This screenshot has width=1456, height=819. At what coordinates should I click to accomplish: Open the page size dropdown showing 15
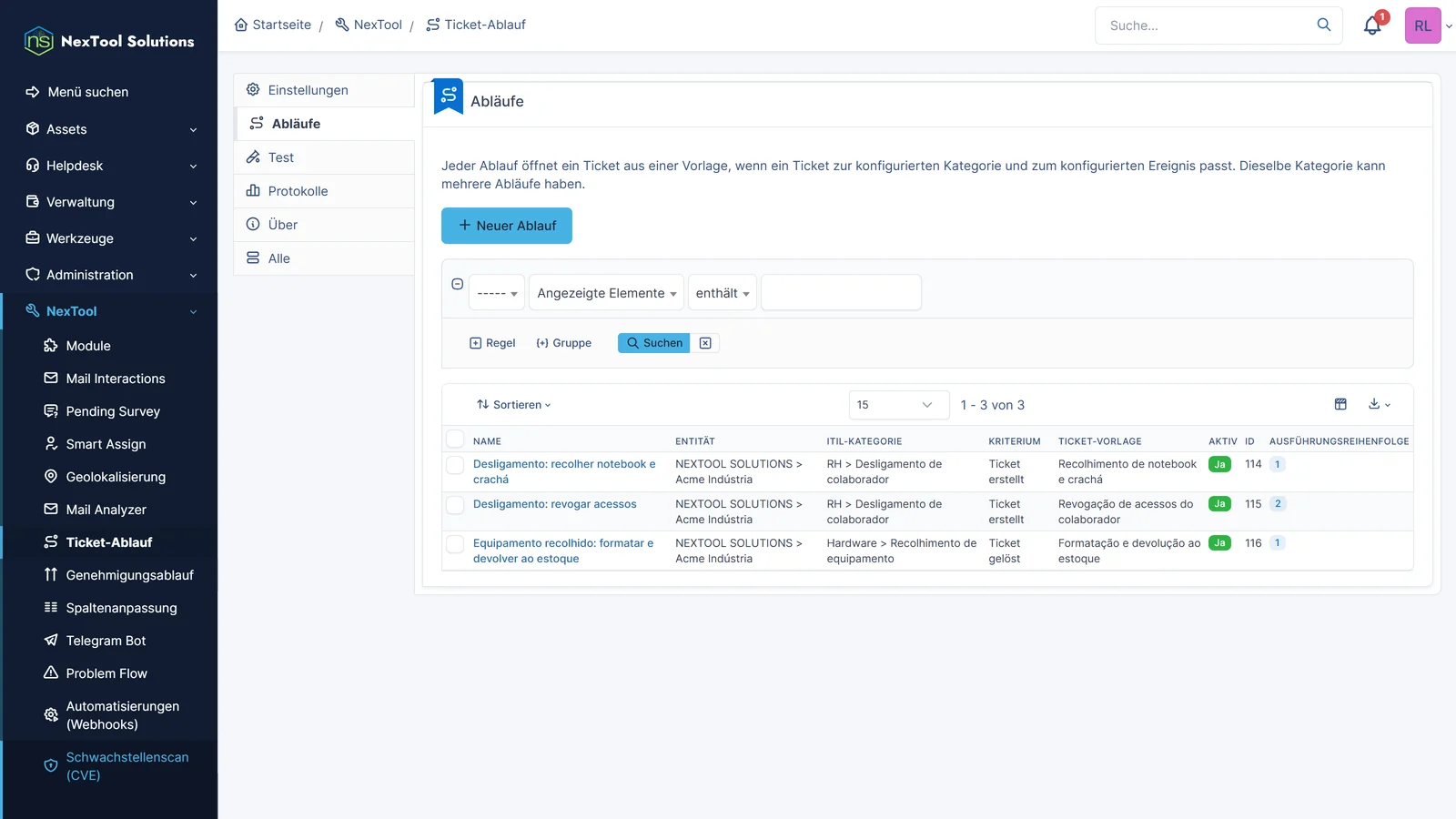tap(899, 405)
